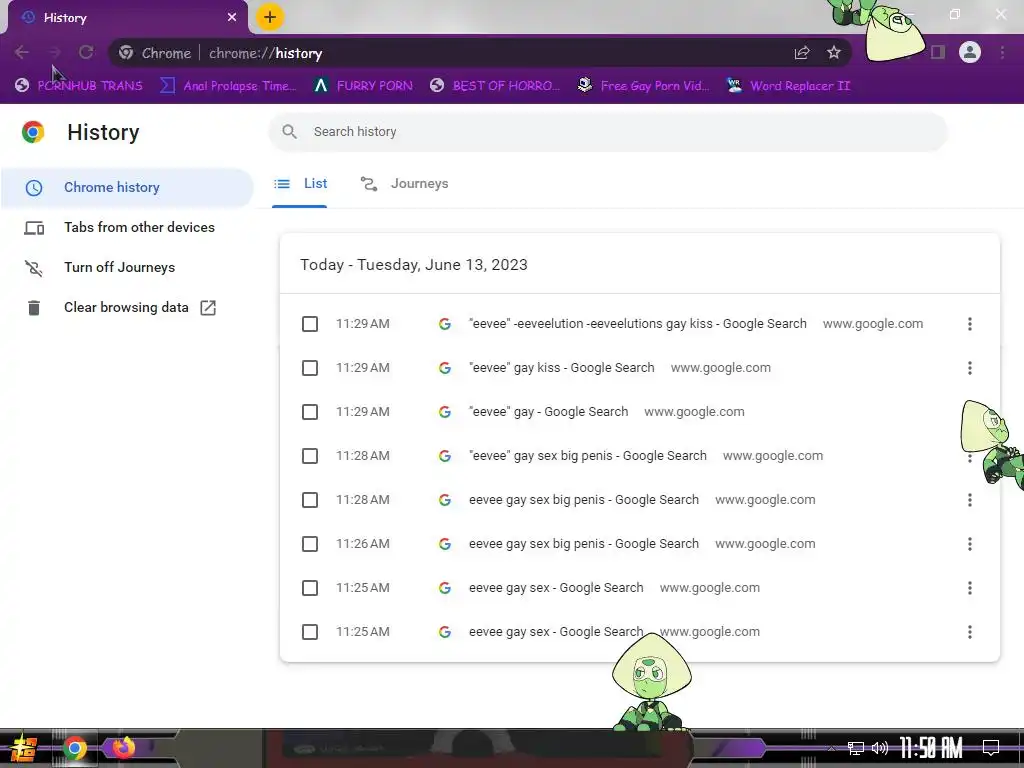Switch to the List tab
The width and height of the screenshot is (1024, 768).
click(x=300, y=185)
